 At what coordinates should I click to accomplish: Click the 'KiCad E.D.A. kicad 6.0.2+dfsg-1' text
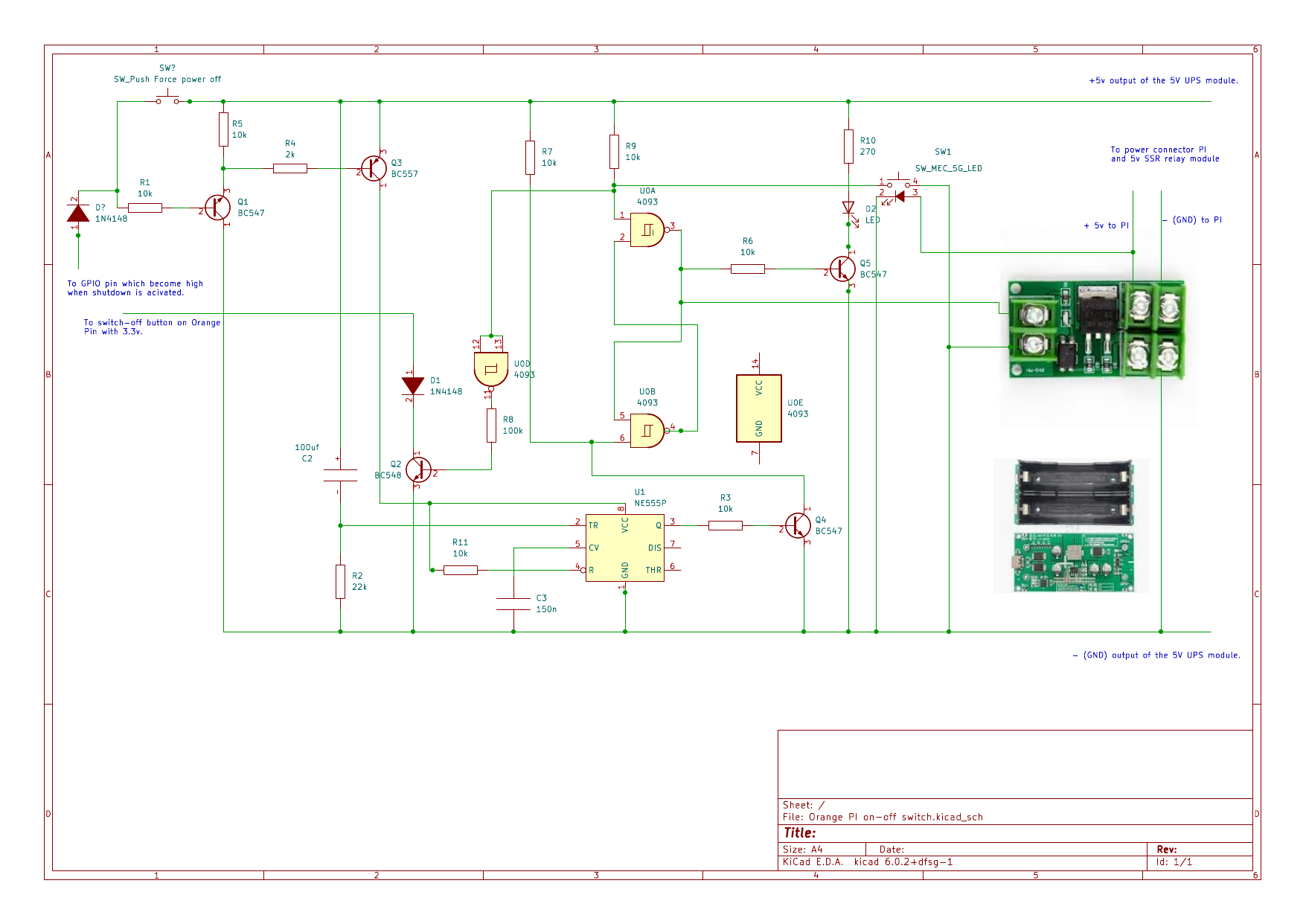[868, 862]
